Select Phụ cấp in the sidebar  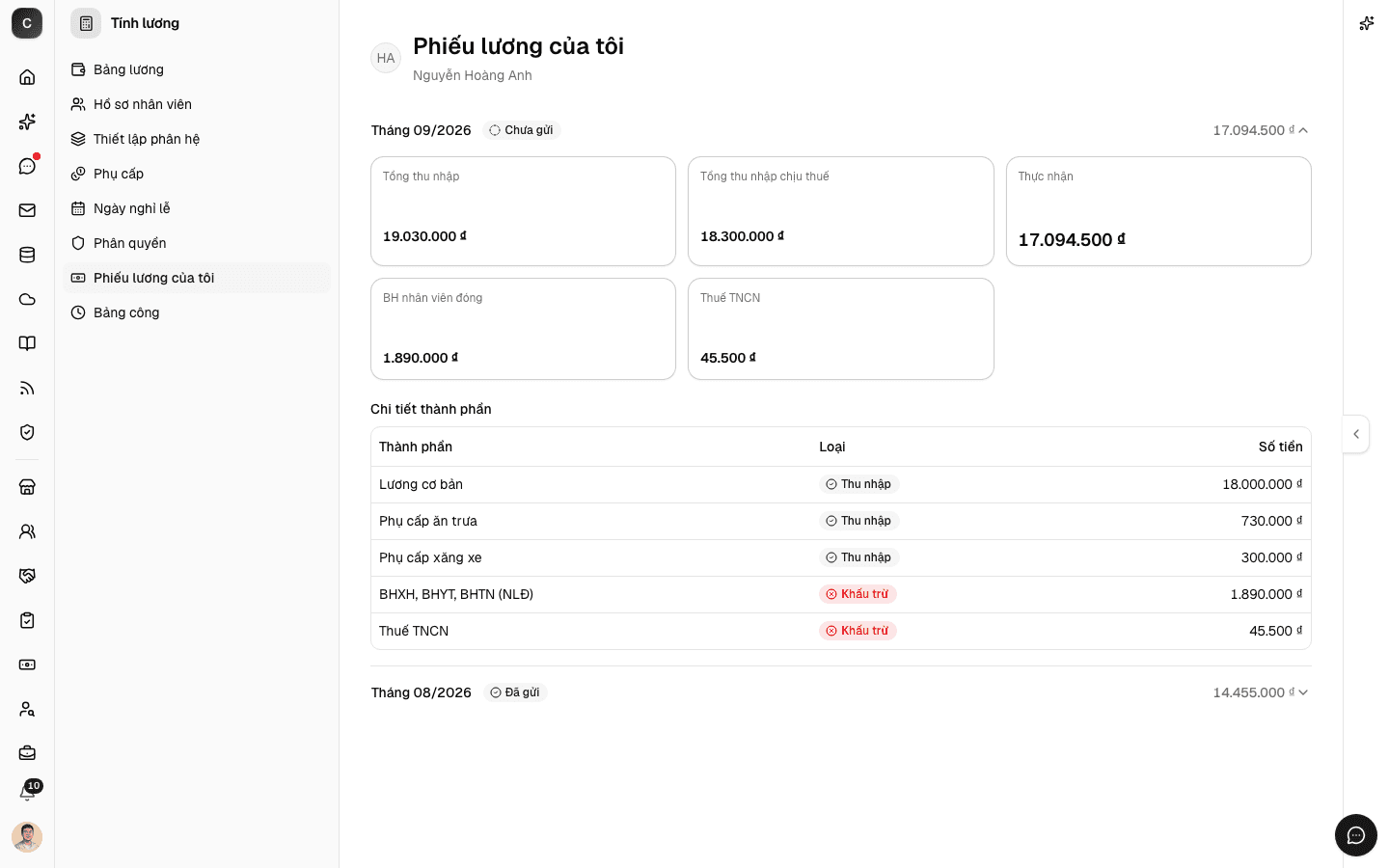click(x=197, y=174)
